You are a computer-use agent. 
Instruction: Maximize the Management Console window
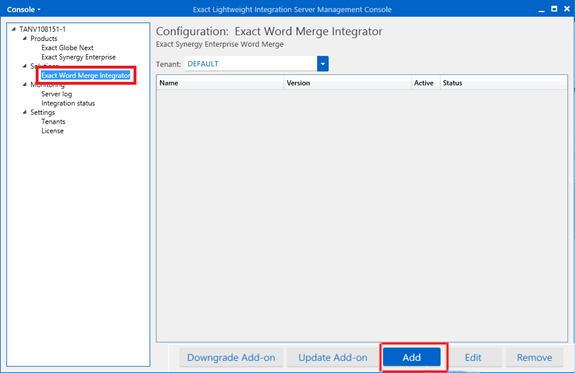554,9
